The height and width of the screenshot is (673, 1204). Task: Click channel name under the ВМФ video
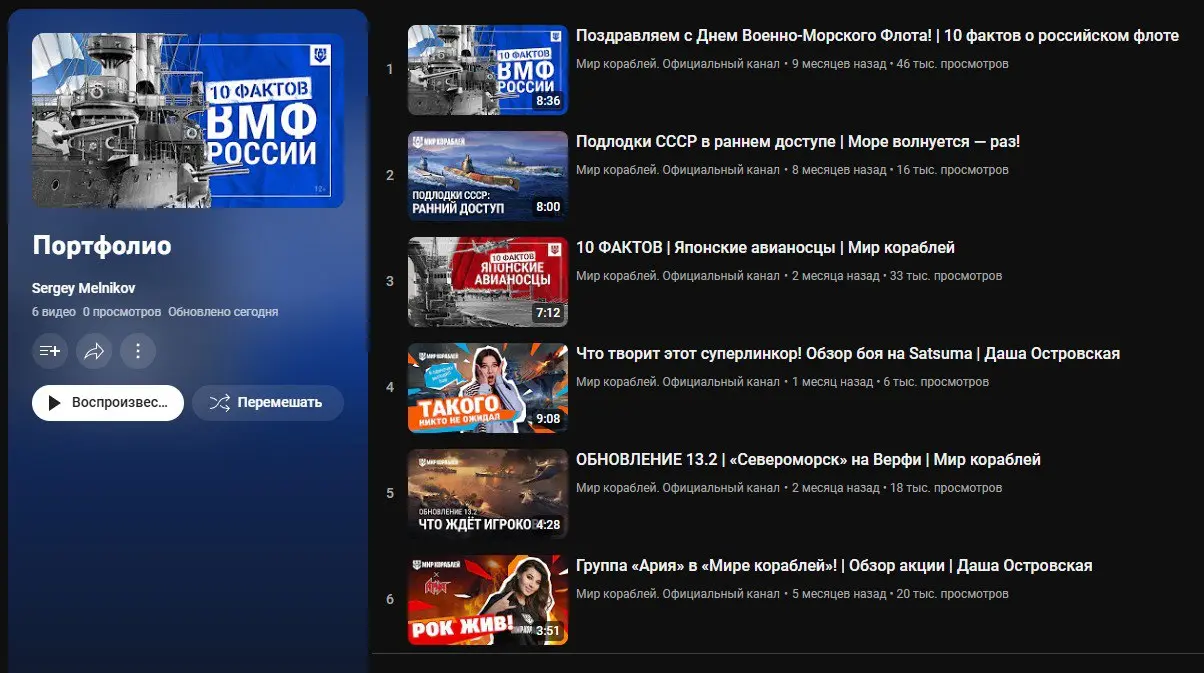(678, 64)
